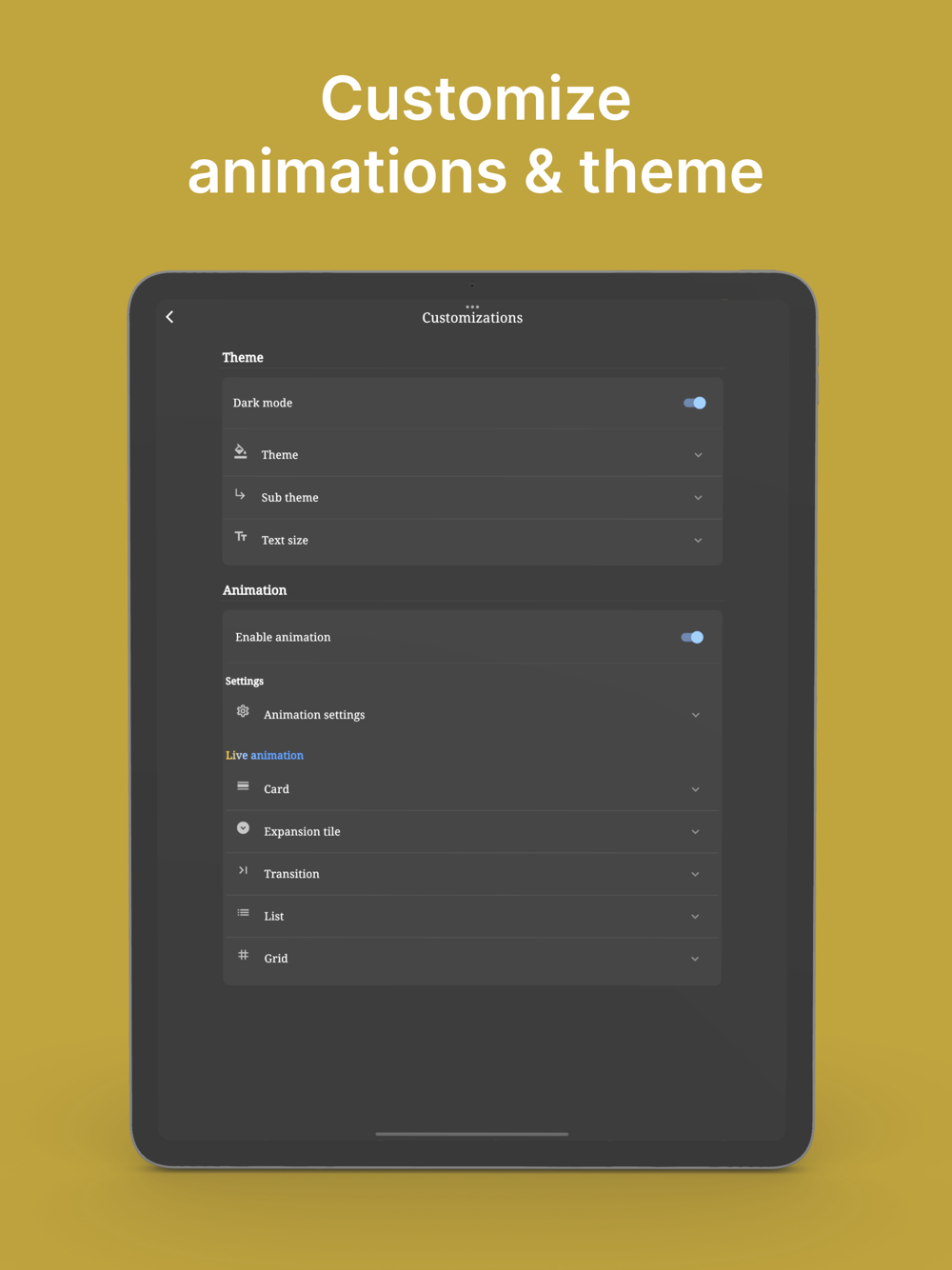
Task: Expand the Sub theme chevron
Action: click(x=698, y=498)
